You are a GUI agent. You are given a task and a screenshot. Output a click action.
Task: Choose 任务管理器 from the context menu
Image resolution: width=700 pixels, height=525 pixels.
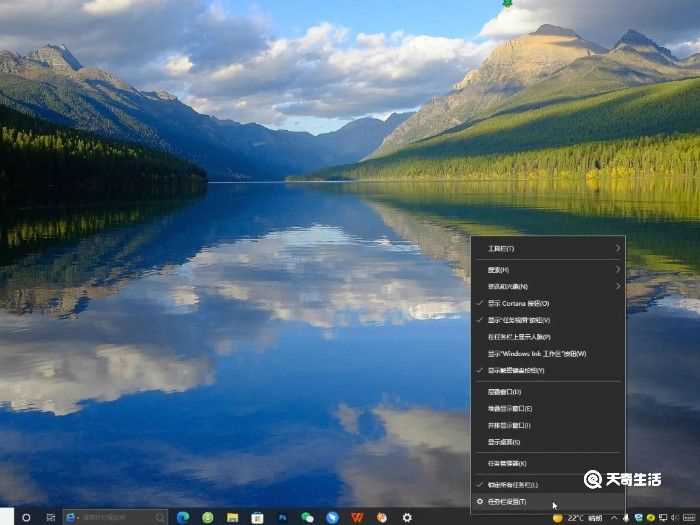pos(508,463)
